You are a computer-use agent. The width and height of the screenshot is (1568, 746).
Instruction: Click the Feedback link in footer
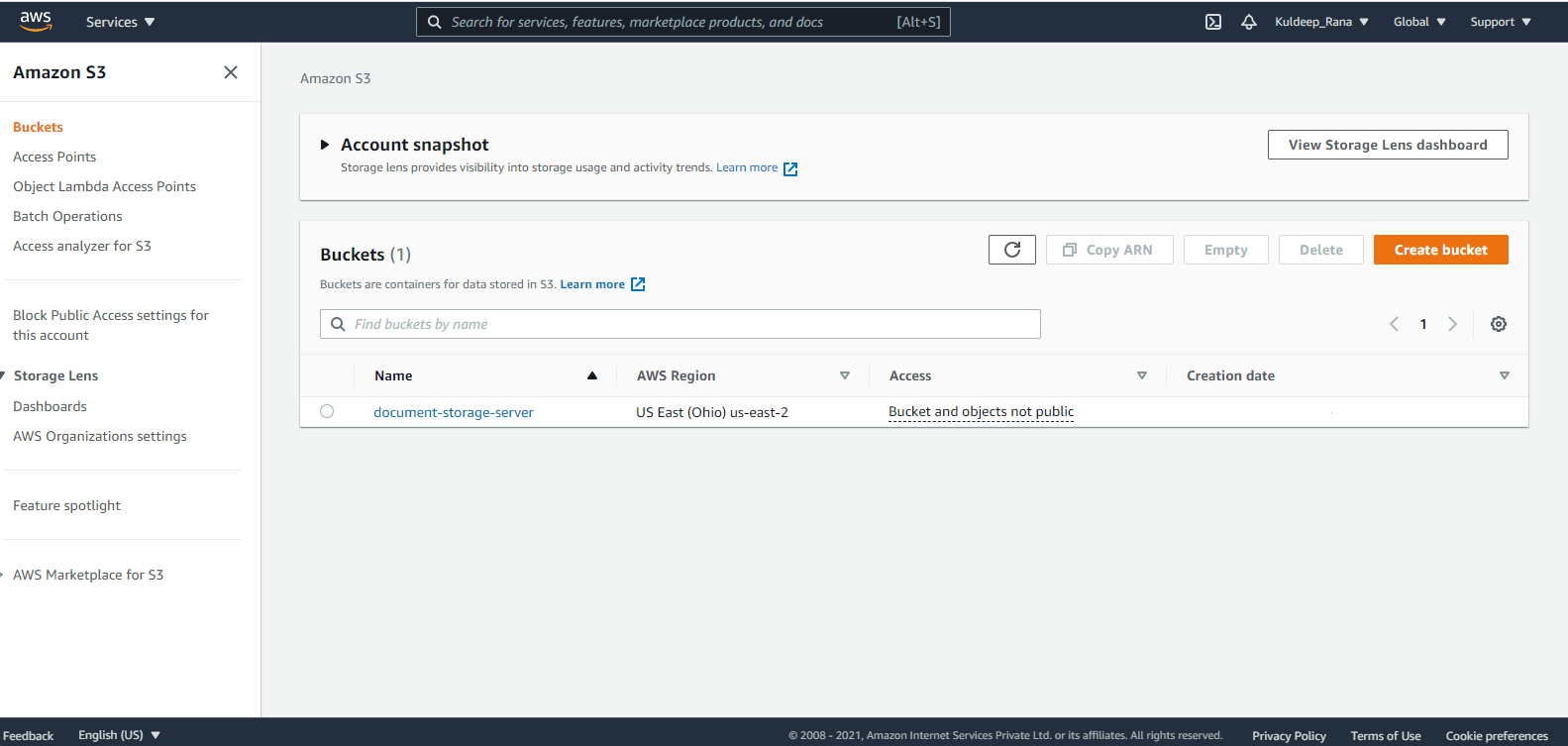click(x=28, y=735)
